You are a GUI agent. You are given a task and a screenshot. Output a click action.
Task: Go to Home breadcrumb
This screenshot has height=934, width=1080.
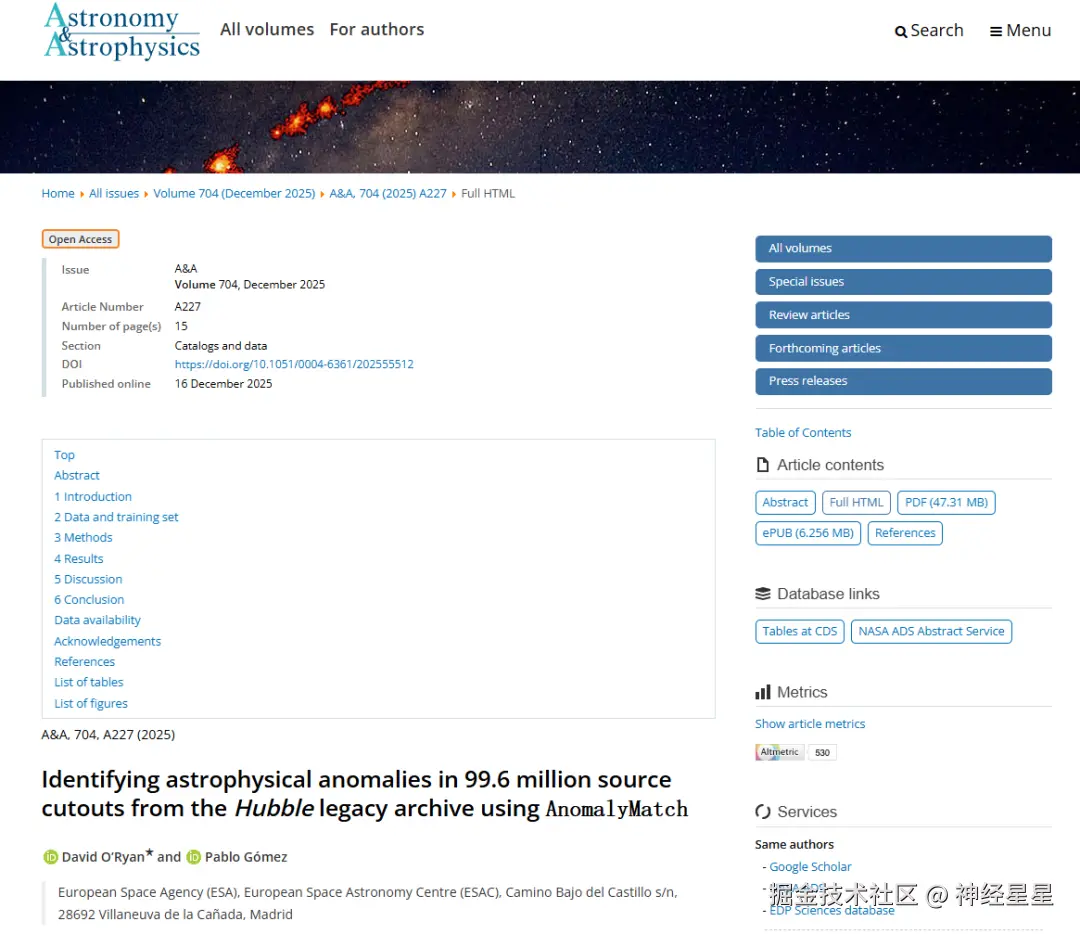(x=58, y=194)
